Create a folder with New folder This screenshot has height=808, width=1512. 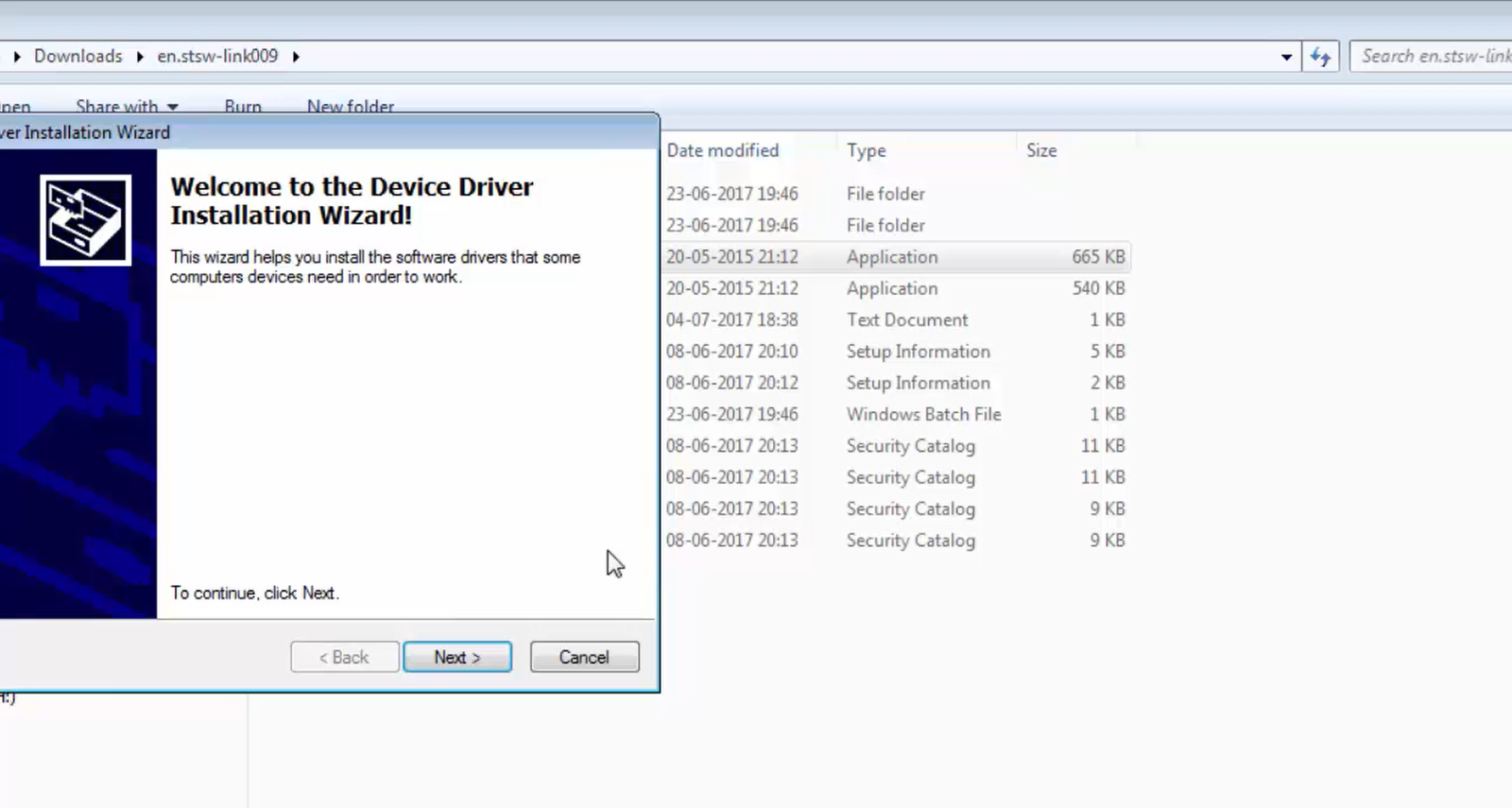click(351, 107)
